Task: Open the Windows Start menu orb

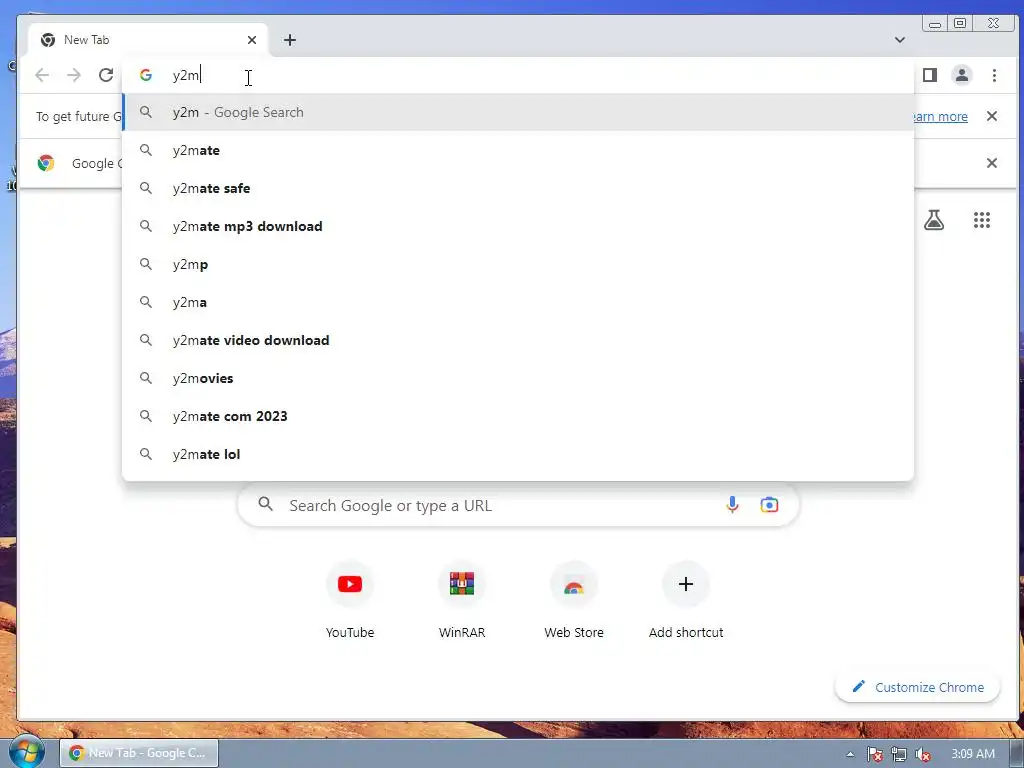Action: [26, 752]
